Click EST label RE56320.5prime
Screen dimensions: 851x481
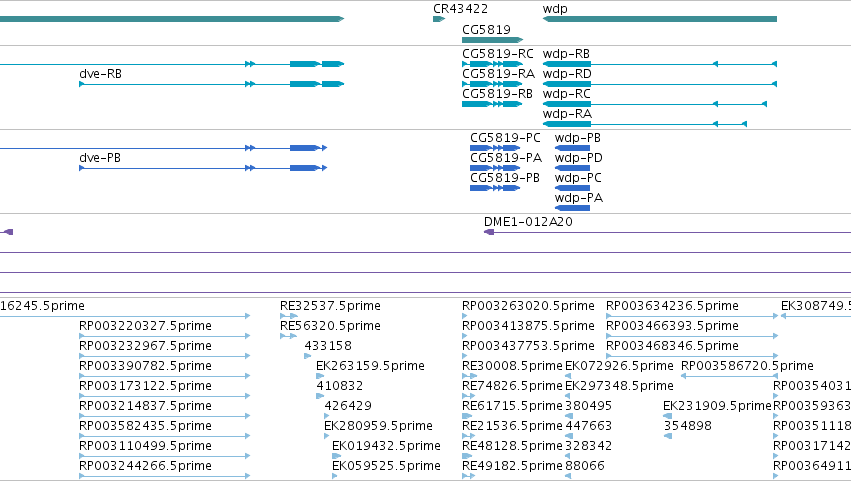(330, 326)
